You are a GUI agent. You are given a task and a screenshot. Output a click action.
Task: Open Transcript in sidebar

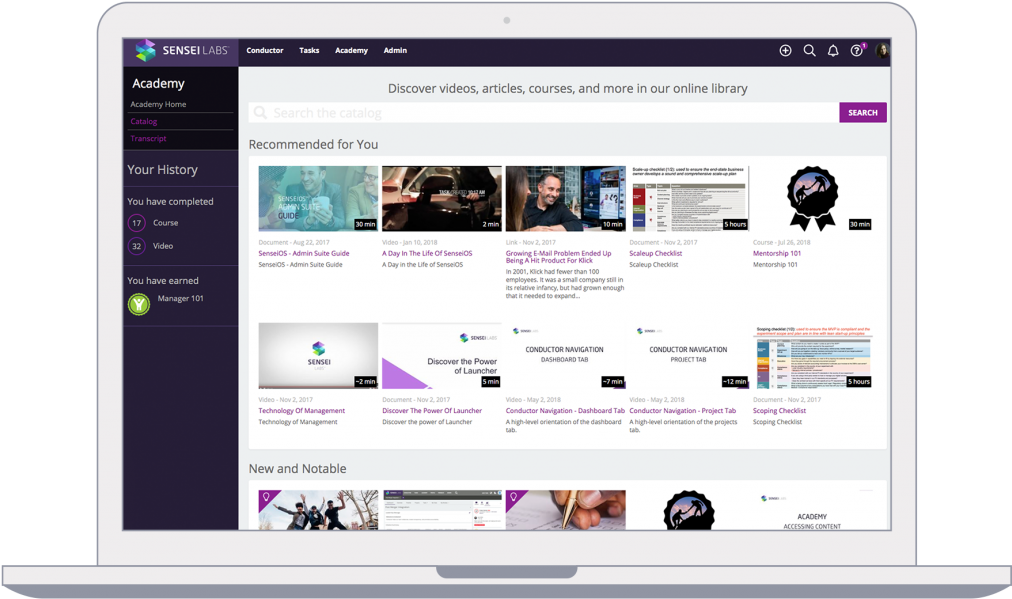click(x=148, y=138)
